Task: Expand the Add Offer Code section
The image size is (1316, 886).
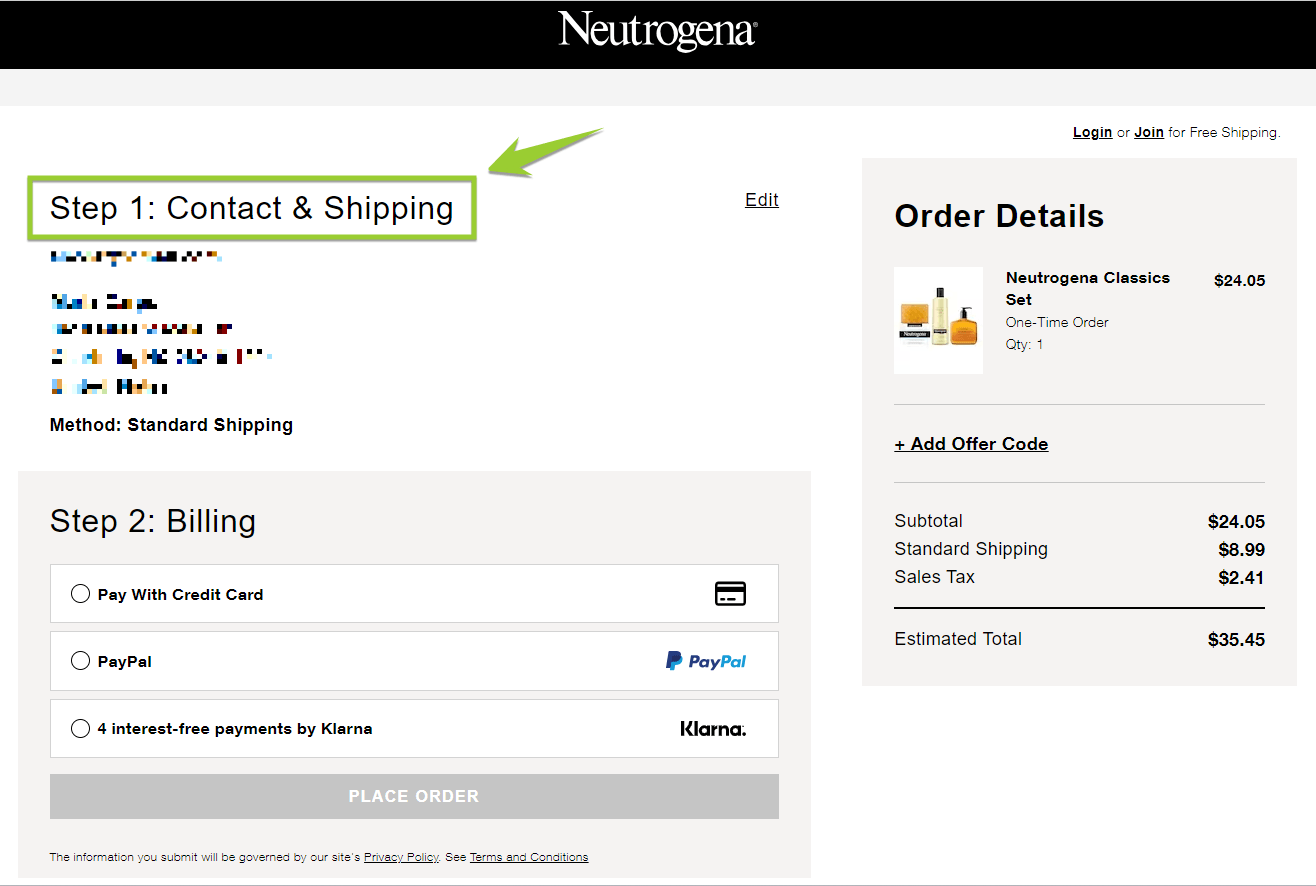Action: (970, 443)
